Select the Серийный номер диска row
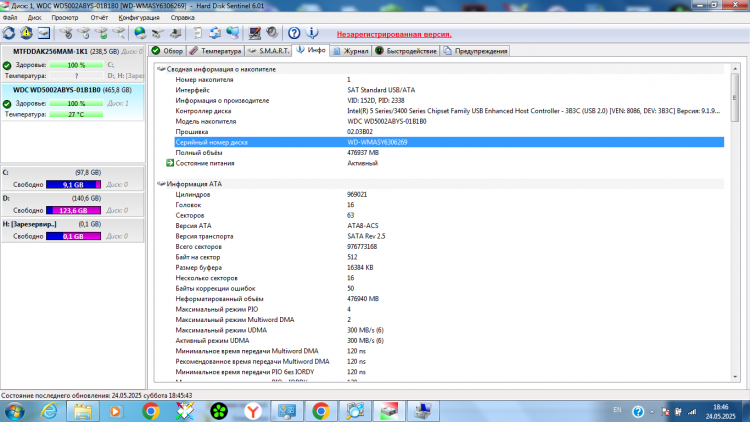 coord(449,142)
